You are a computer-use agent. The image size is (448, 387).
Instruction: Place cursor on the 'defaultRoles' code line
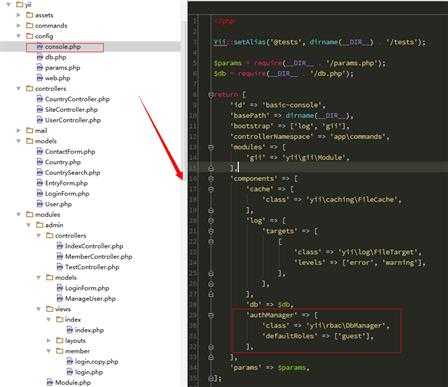318,336
